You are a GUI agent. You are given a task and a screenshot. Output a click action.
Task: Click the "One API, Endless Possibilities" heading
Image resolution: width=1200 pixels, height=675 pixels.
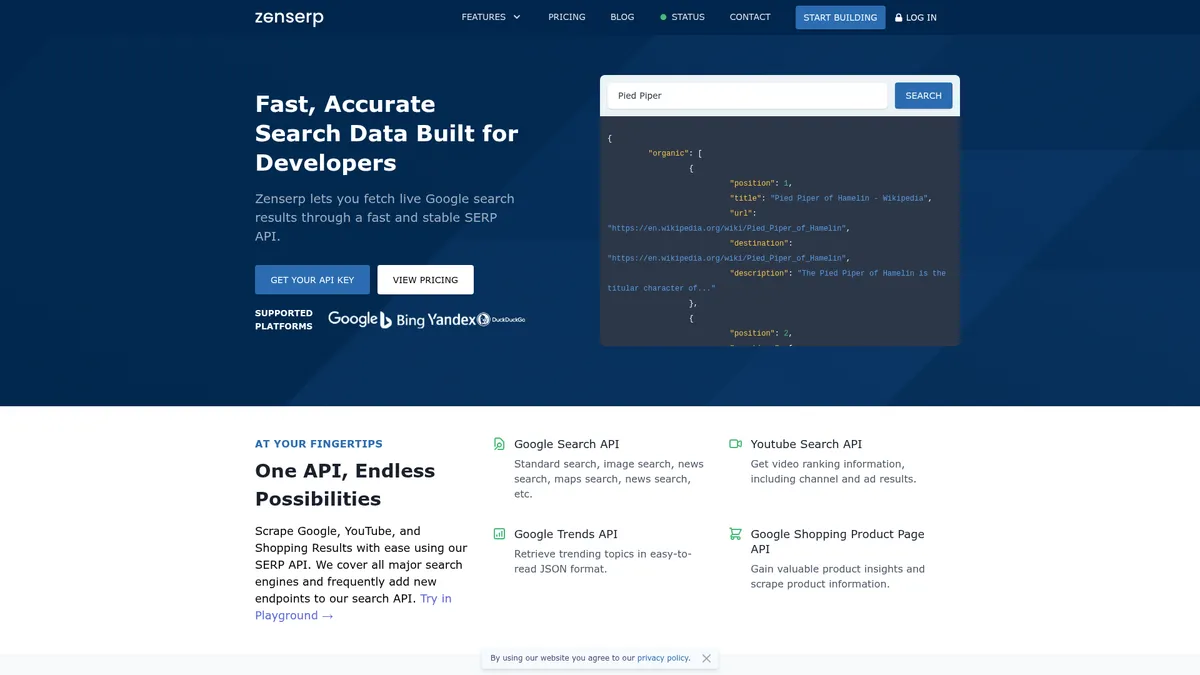[345, 485]
